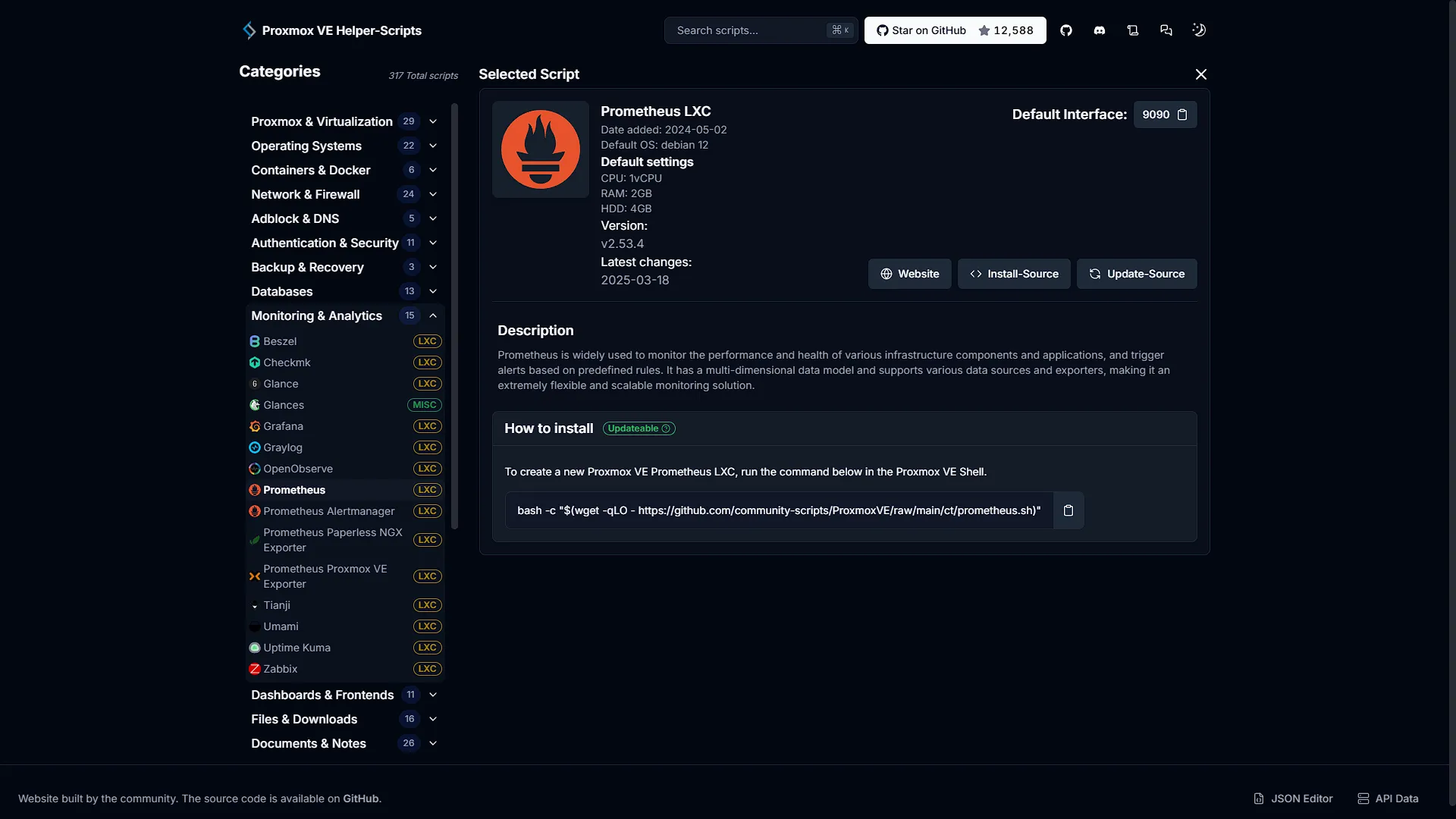Screen dimensions: 1456x819
Task: Click the OpenObserve script icon
Action: point(255,469)
